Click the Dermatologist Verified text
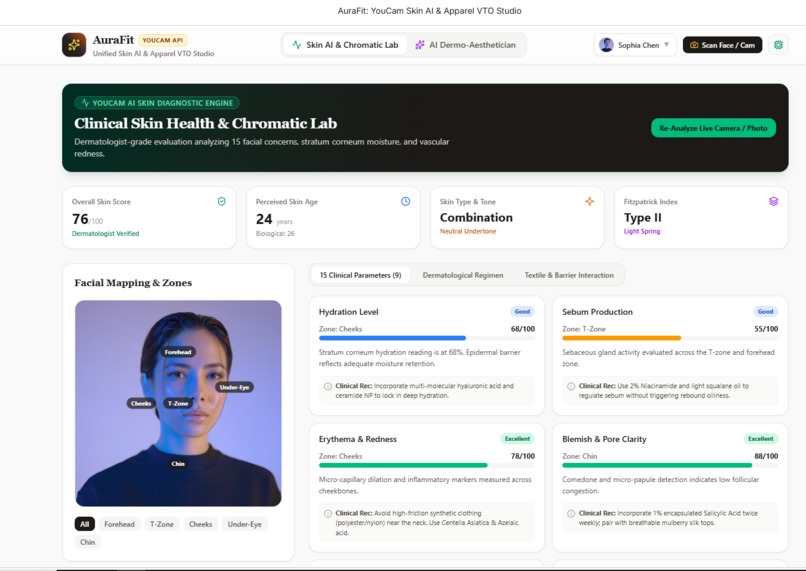 point(105,233)
